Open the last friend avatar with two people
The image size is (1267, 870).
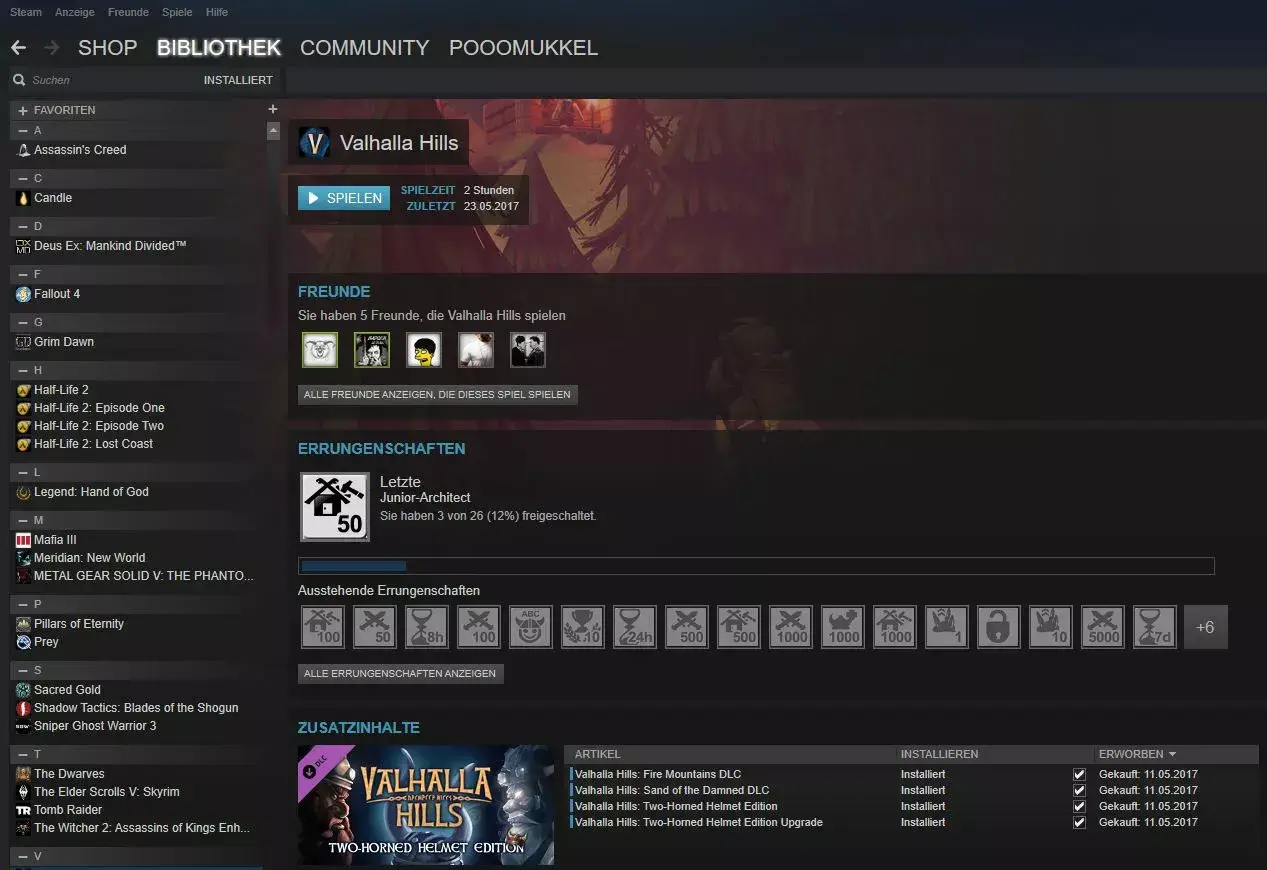point(528,350)
